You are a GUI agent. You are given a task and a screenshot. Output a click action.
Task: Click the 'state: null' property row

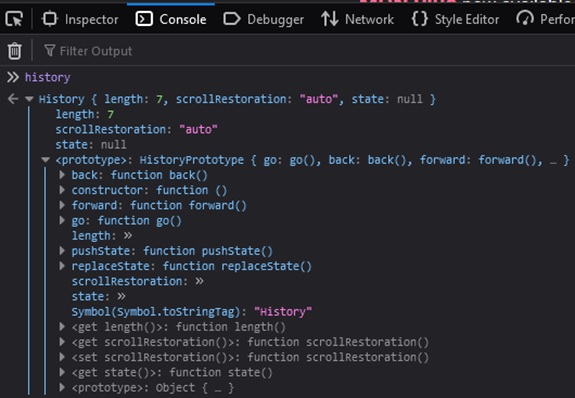[91, 145]
